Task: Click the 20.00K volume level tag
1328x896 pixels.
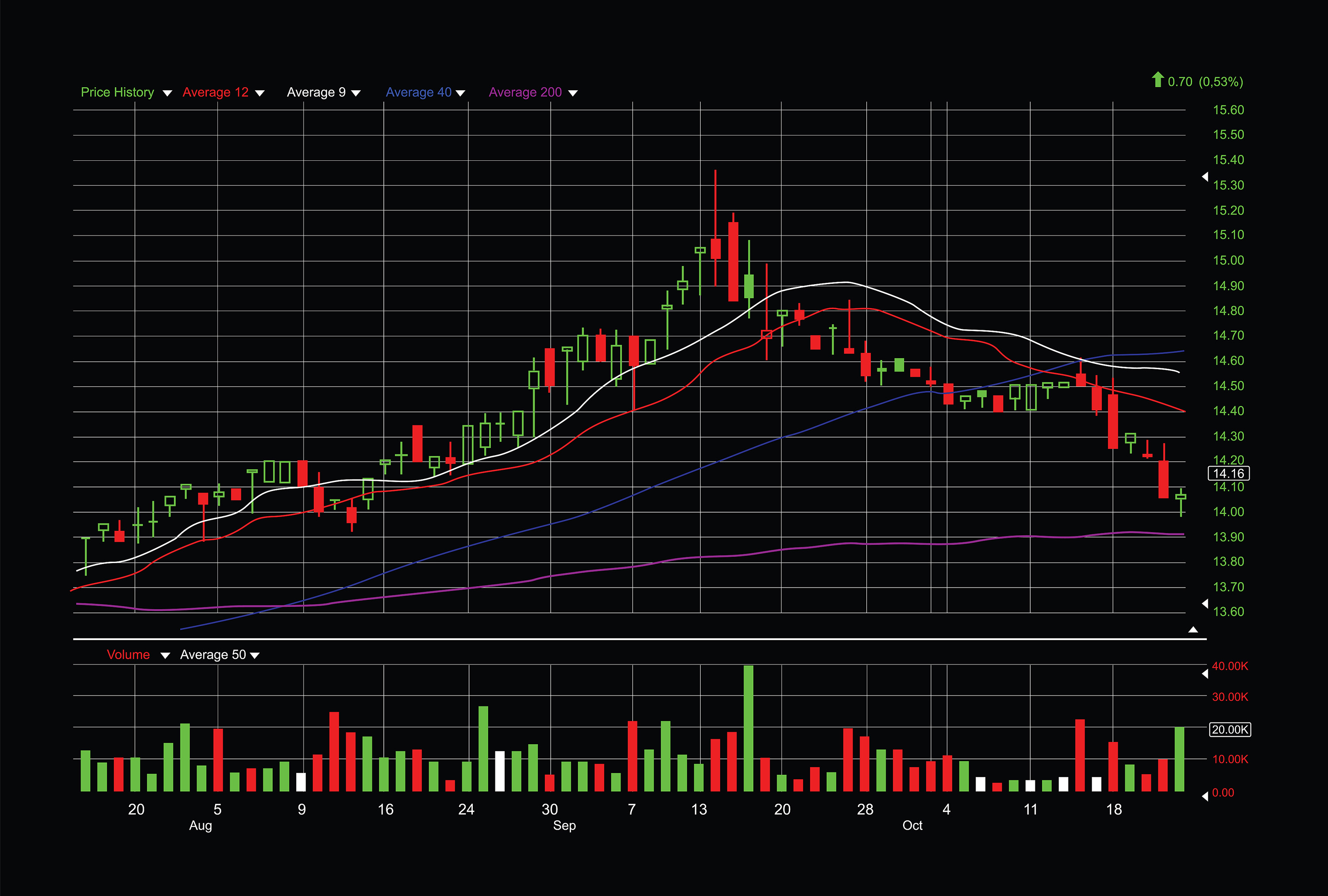Action: 1230,730
